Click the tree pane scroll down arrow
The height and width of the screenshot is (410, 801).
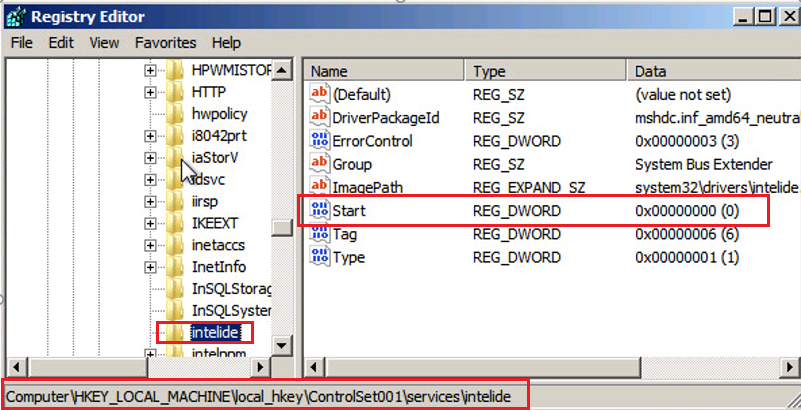pos(281,346)
